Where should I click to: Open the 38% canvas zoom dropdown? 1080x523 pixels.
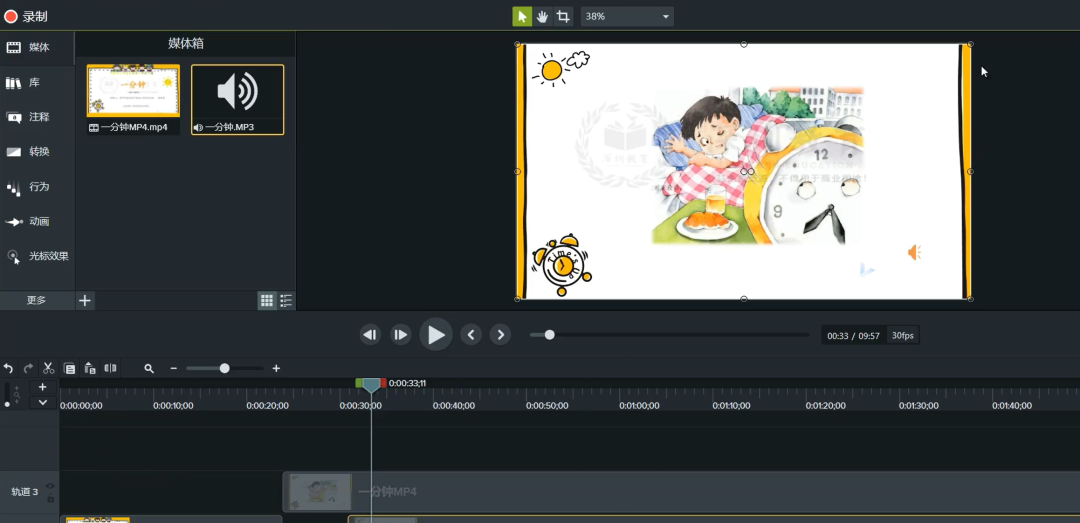[627, 17]
